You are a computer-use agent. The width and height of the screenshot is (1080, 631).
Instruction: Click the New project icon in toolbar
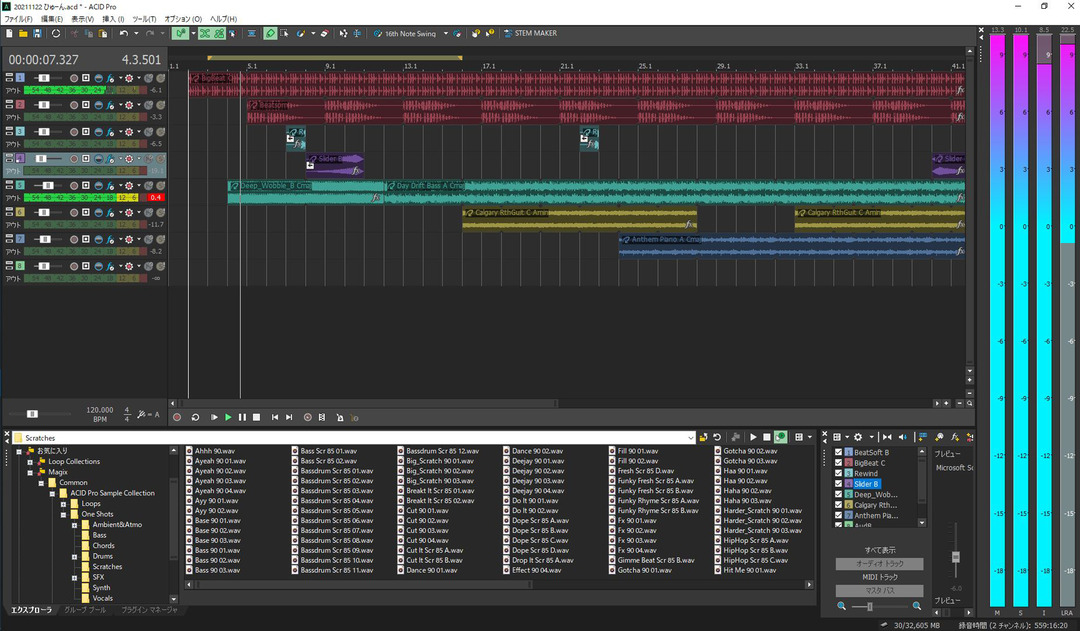[x=9, y=33]
